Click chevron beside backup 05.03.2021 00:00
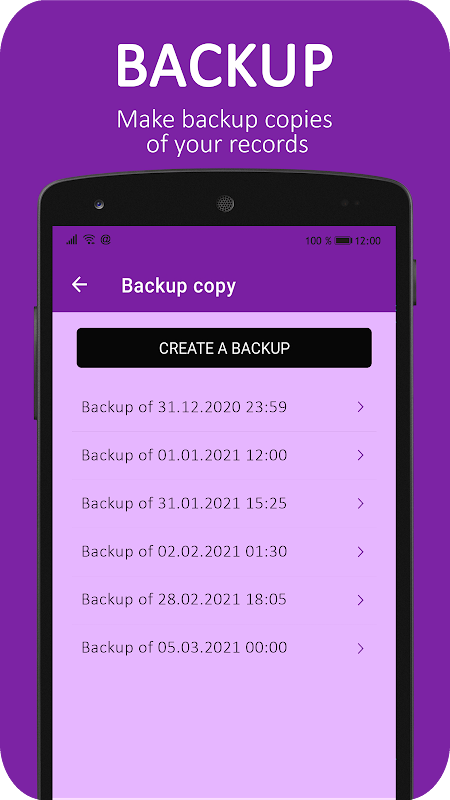This screenshot has width=450, height=800. 361,648
